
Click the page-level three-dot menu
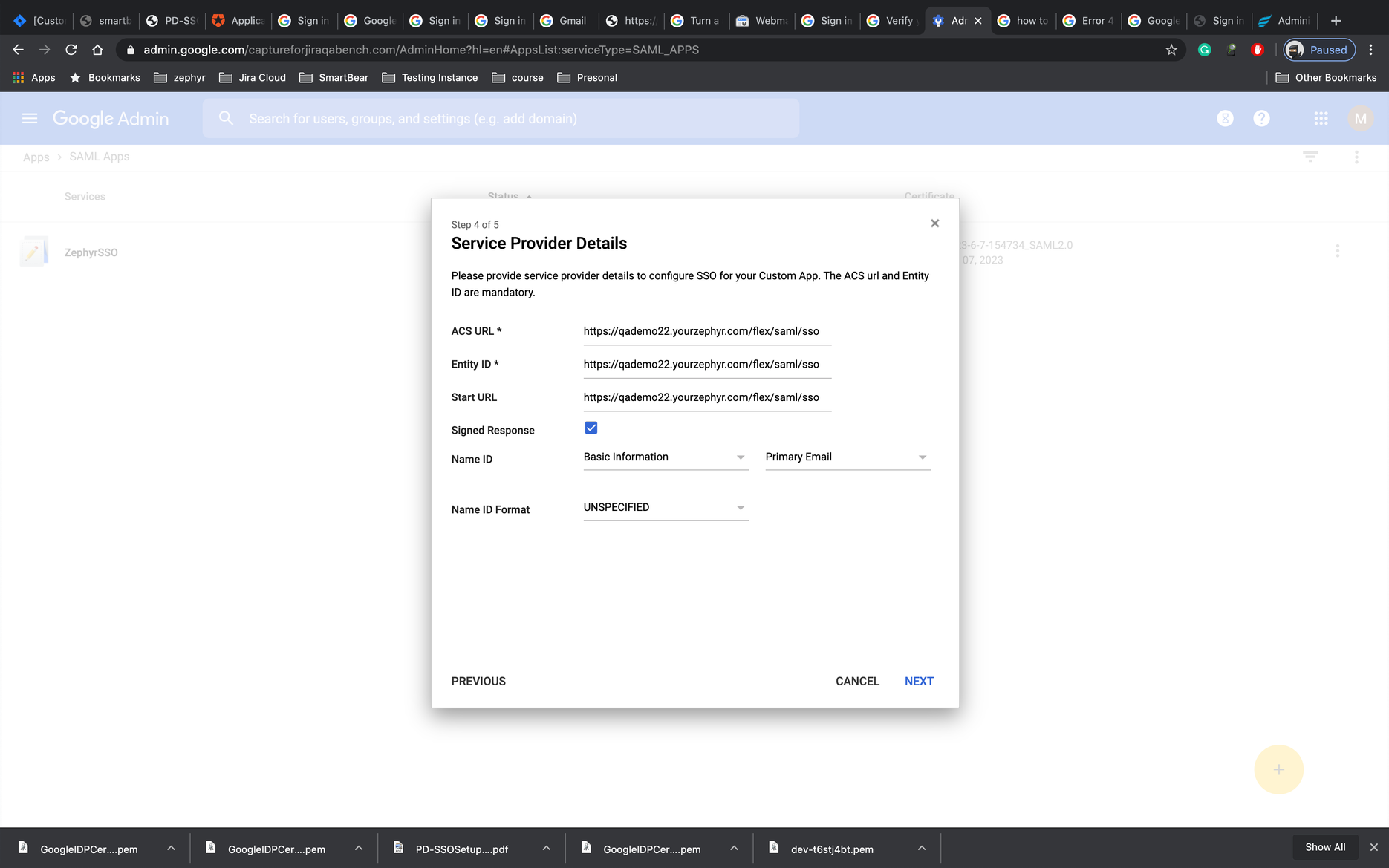1356,157
